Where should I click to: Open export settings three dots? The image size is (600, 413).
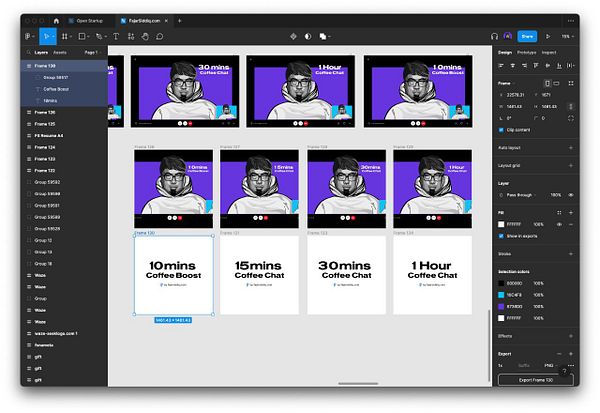pyautogui.click(x=571, y=366)
